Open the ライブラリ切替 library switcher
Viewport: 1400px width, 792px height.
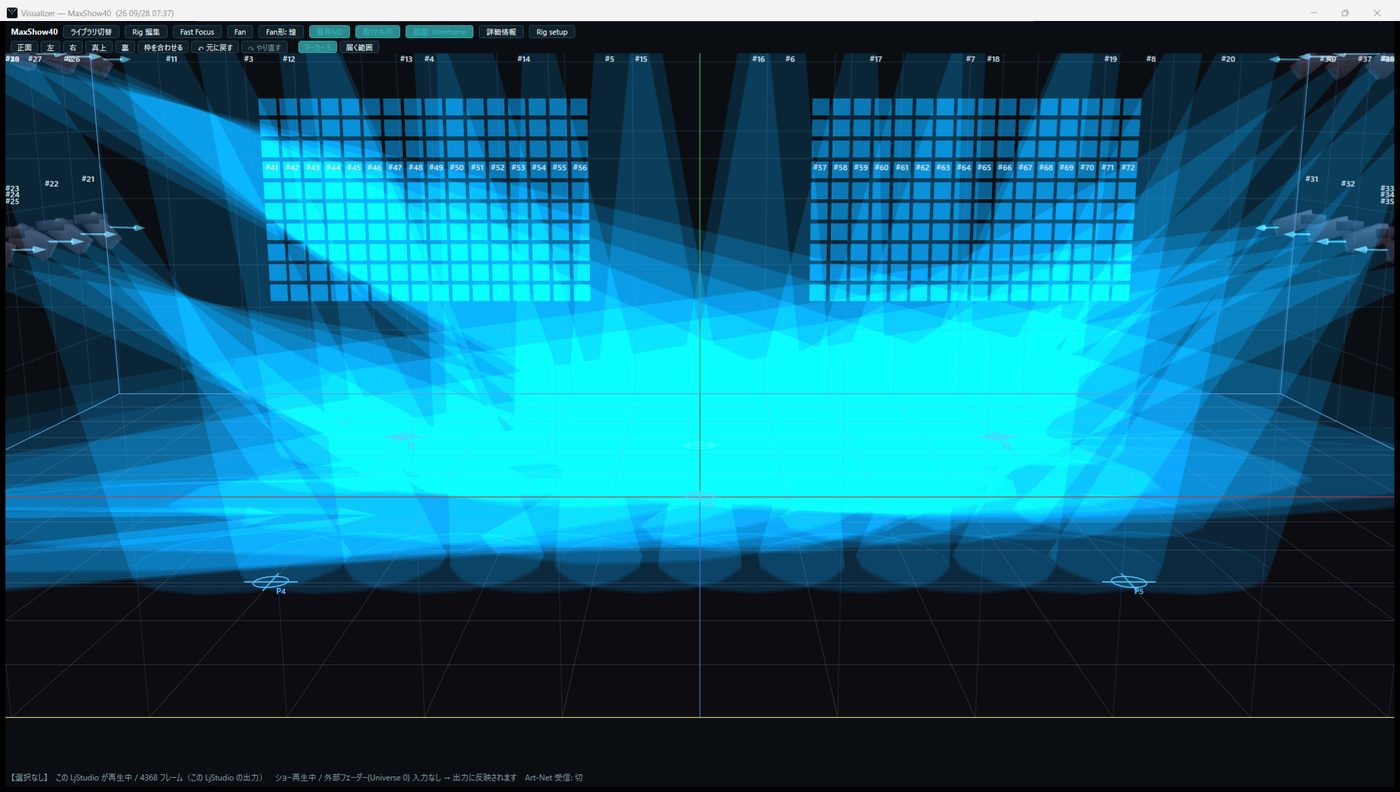(91, 32)
